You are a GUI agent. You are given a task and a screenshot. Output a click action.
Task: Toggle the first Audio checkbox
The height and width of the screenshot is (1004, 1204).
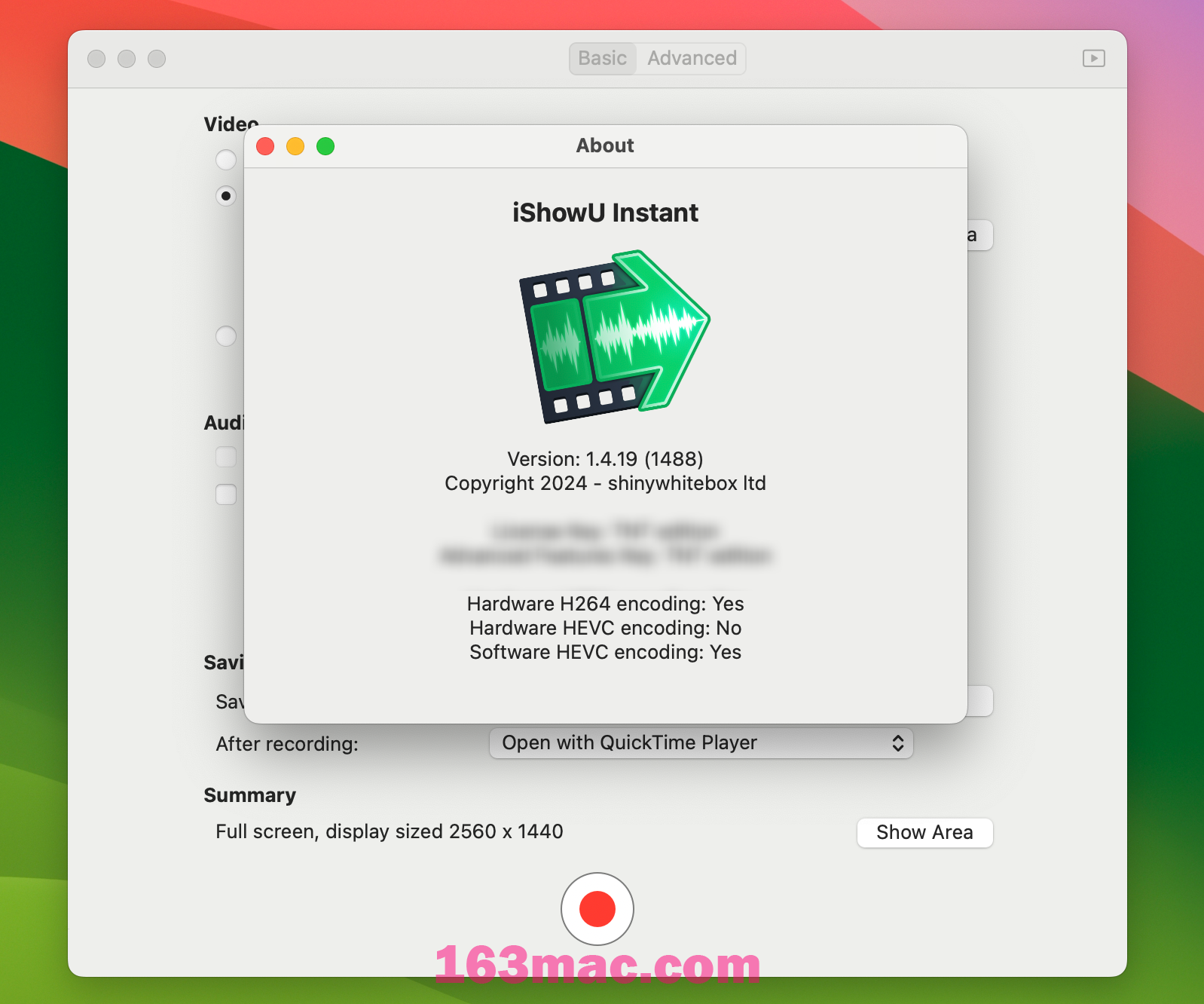coord(226,457)
